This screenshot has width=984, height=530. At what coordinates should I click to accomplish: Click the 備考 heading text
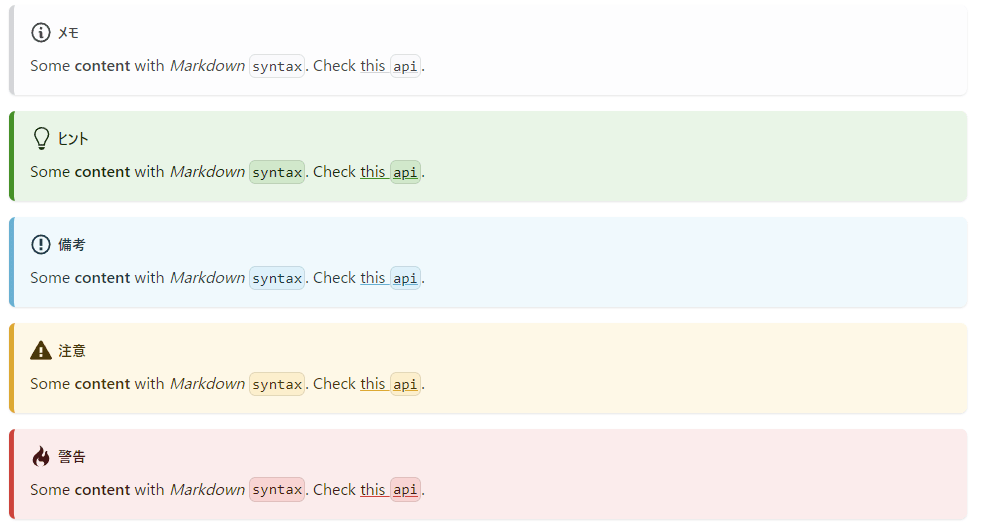coord(72,245)
